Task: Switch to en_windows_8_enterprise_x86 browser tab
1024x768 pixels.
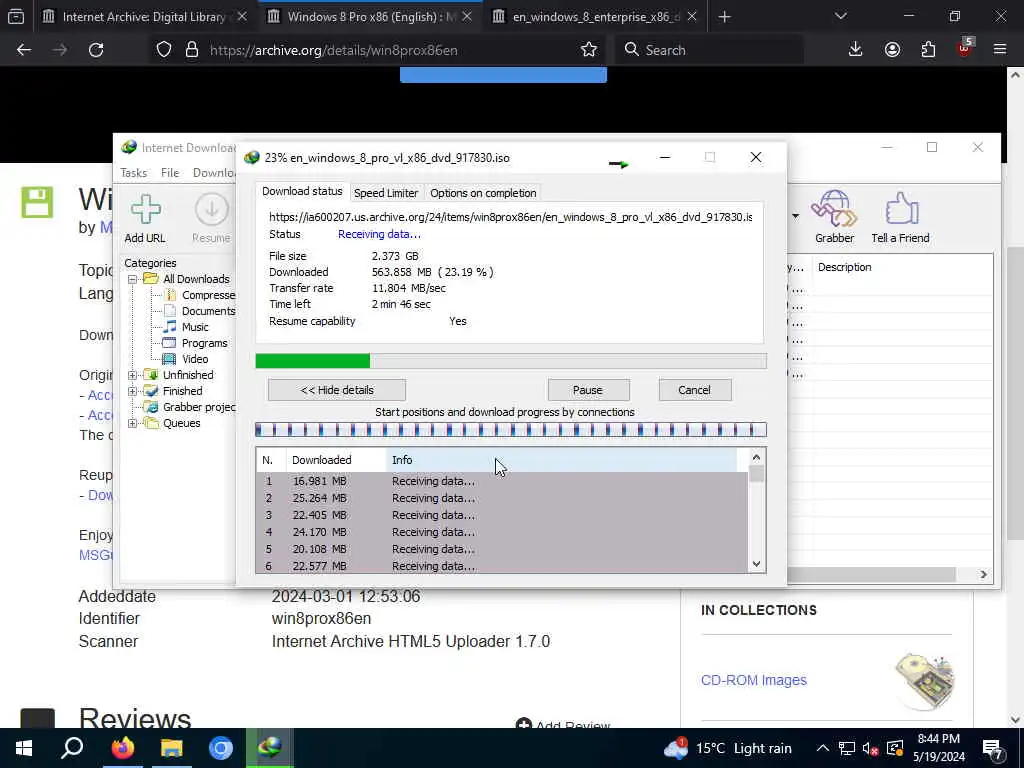Action: [595, 17]
